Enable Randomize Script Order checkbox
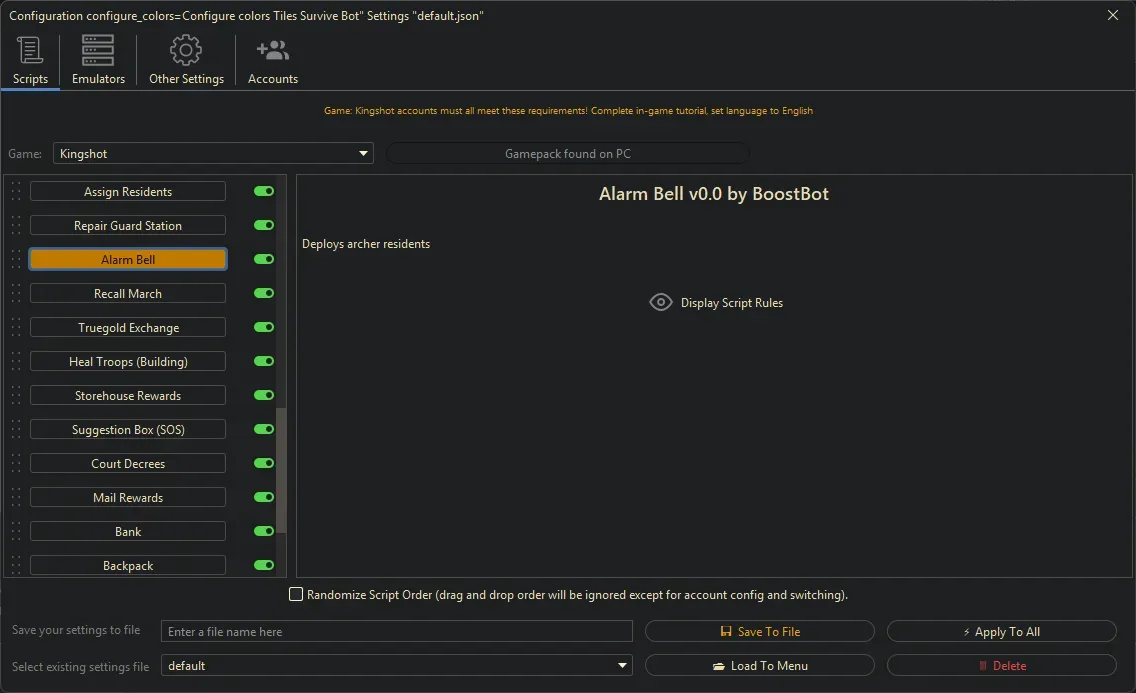The width and height of the screenshot is (1136, 693). [296, 594]
